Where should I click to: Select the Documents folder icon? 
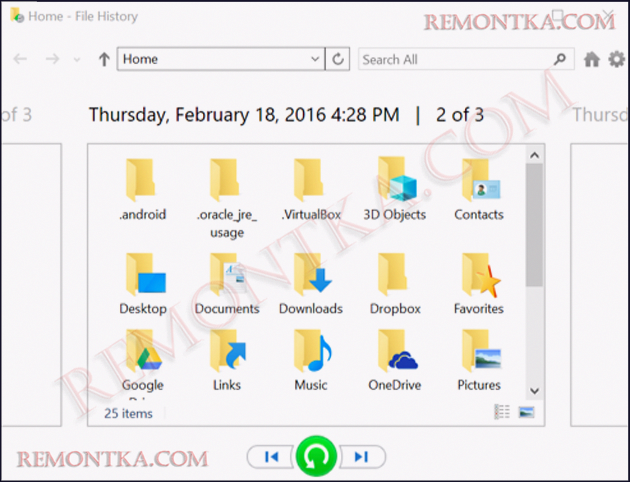(x=228, y=274)
